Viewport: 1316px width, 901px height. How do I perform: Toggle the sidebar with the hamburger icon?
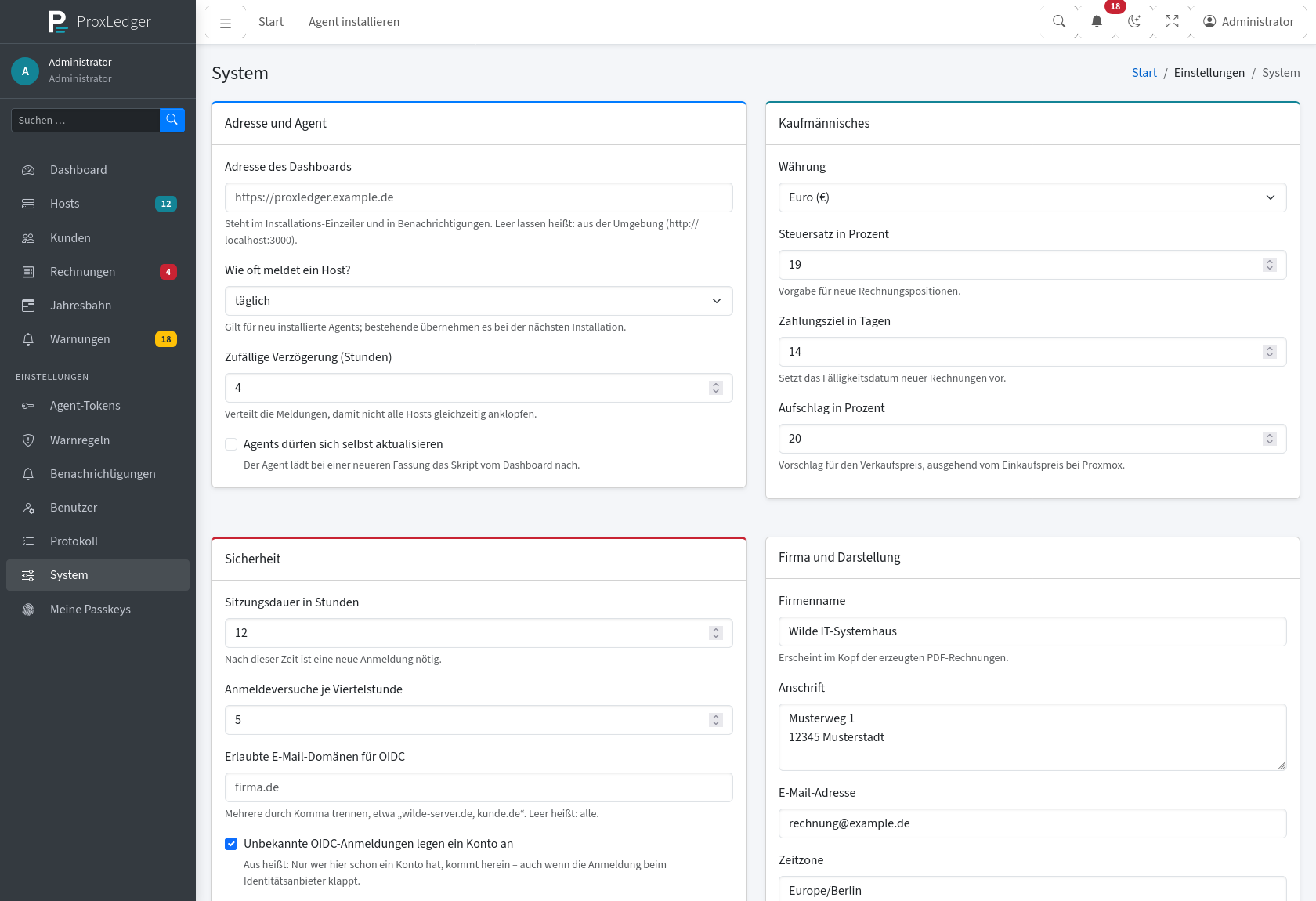pos(226,23)
